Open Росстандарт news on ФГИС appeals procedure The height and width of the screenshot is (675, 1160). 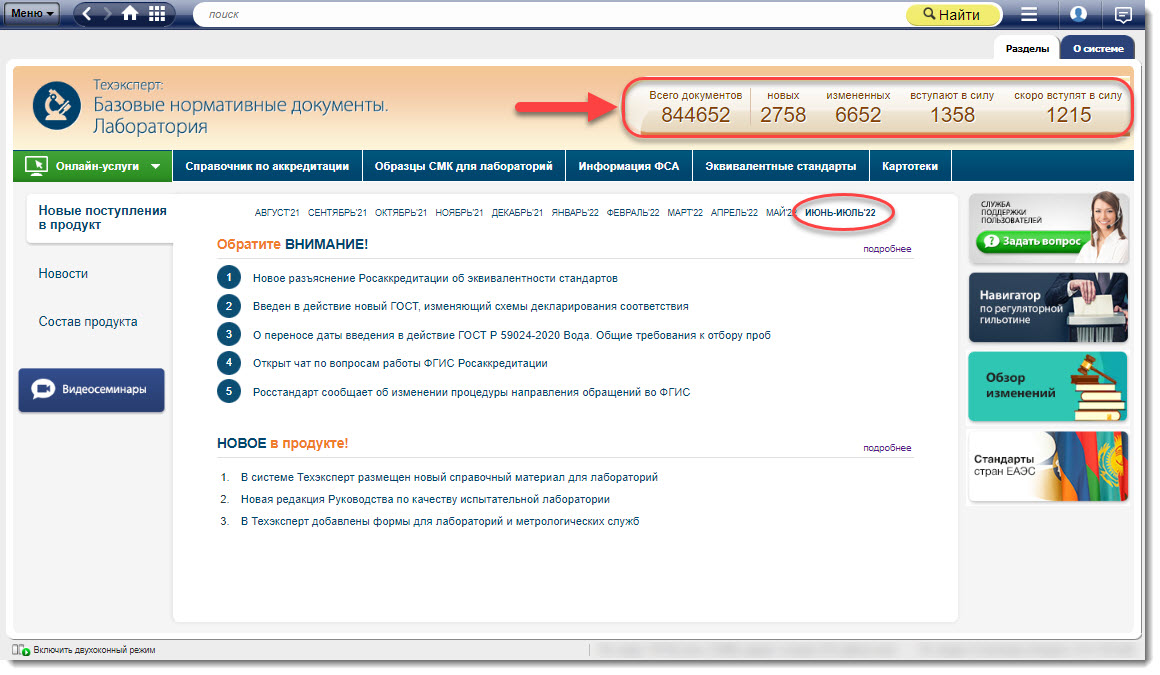471,392
